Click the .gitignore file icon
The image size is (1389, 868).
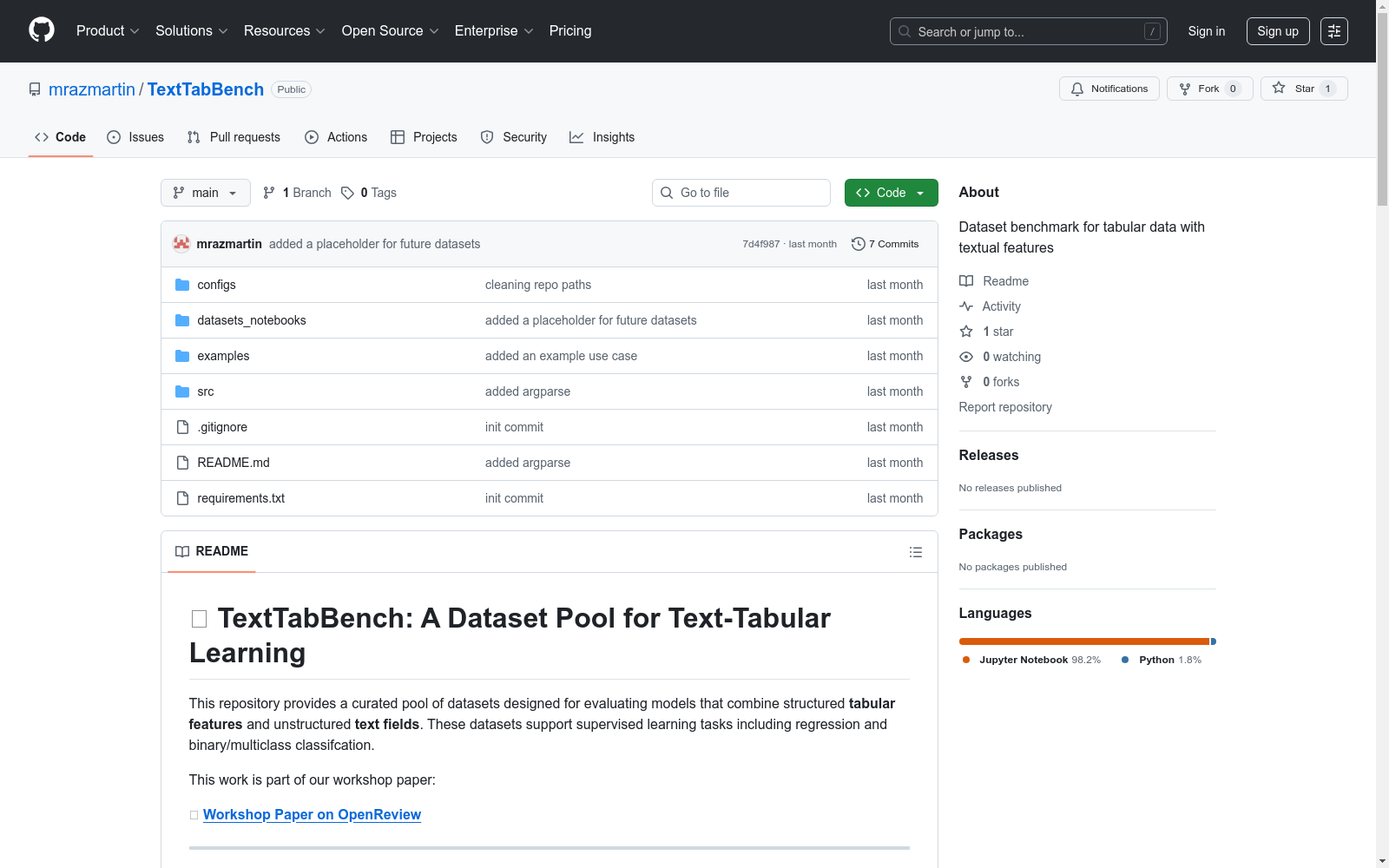coord(182,427)
